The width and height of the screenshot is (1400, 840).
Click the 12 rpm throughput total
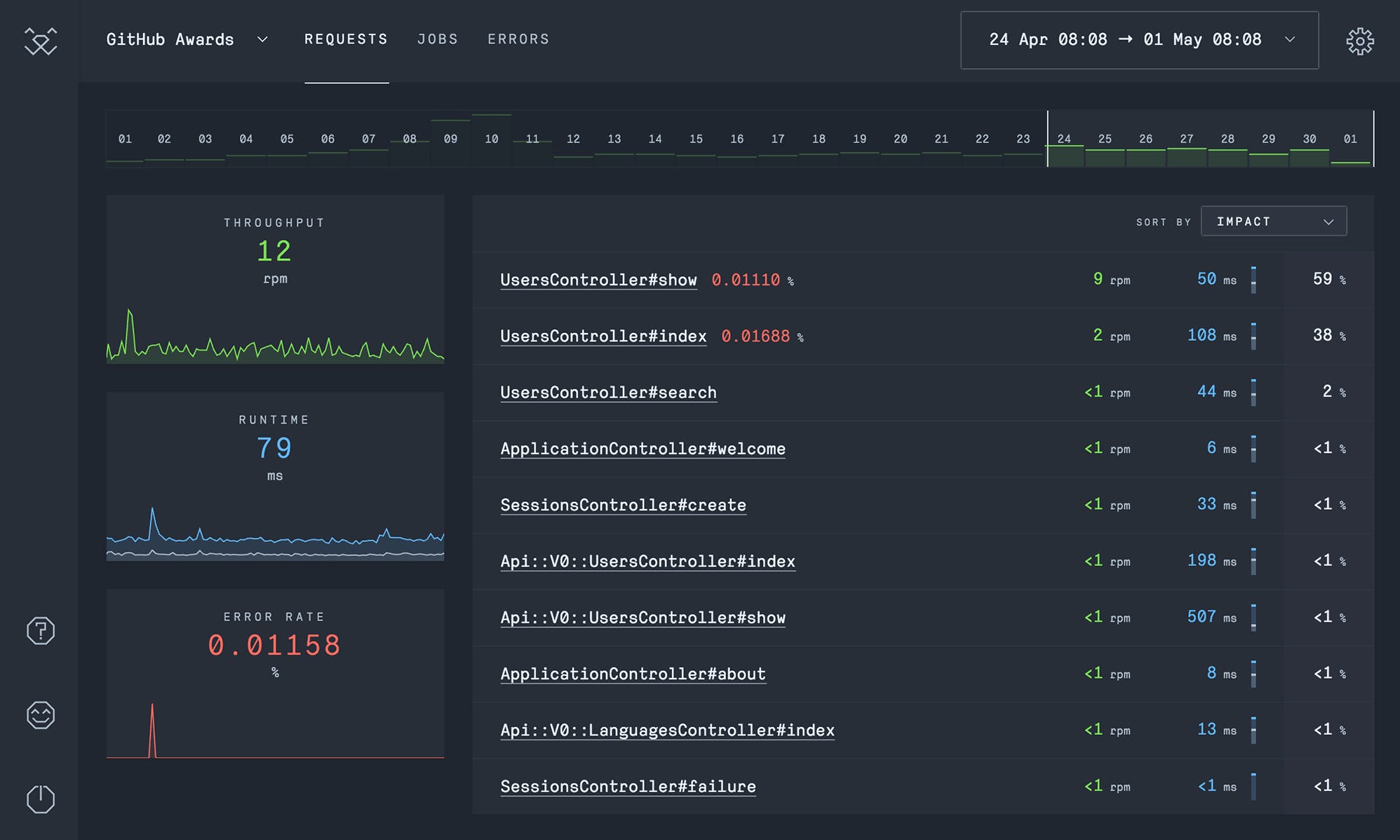pyautogui.click(x=274, y=251)
